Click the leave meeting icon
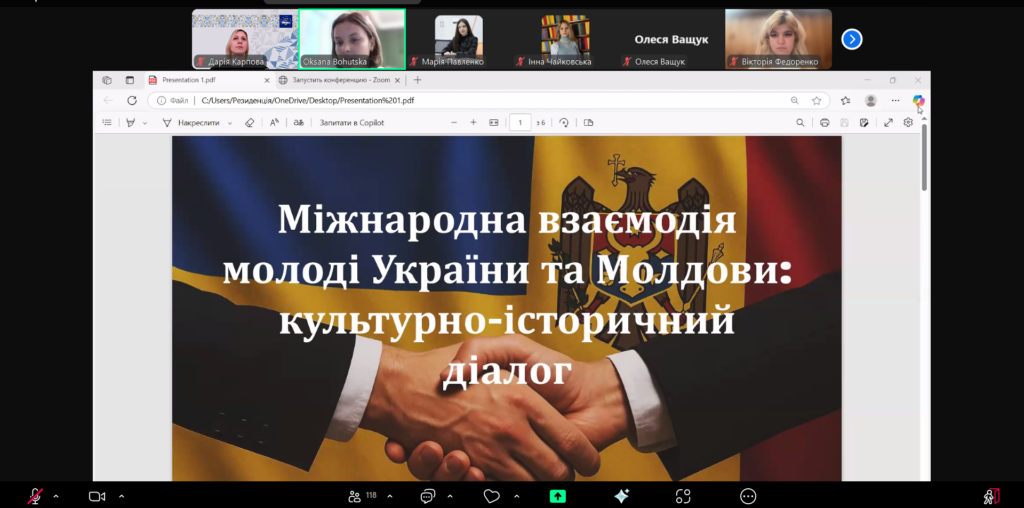 (x=991, y=496)
